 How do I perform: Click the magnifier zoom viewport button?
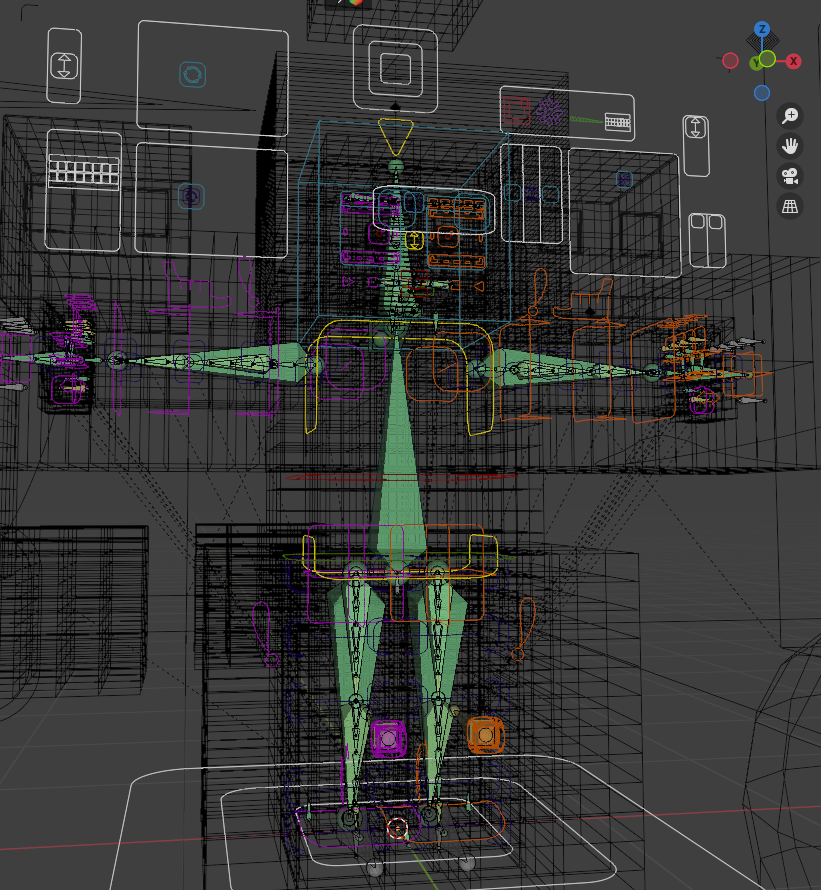click(x=790, y=115)
